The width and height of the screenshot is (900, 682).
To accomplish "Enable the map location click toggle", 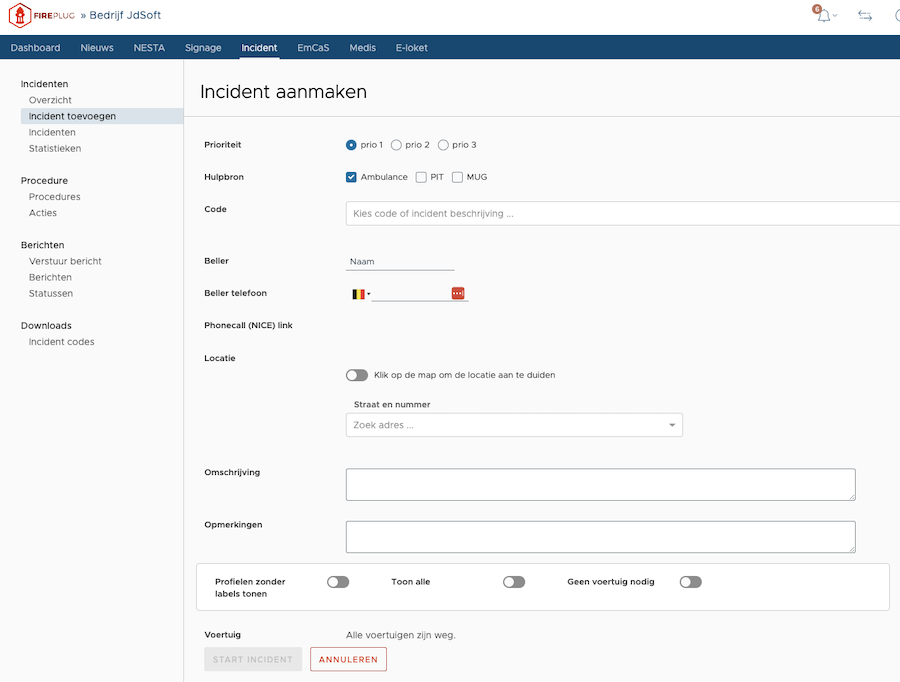I will pyautogui.click(x=357, y=375).
